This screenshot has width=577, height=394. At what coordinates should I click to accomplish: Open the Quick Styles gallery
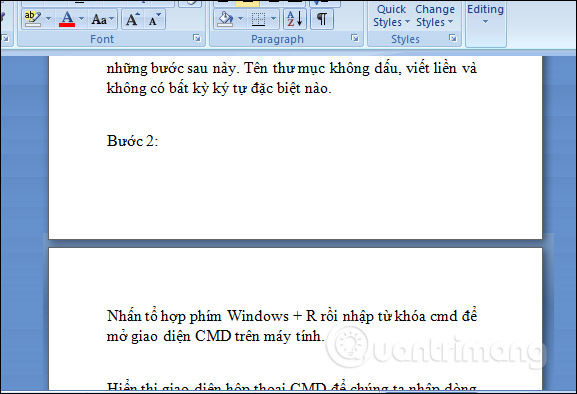coord(391,15)
